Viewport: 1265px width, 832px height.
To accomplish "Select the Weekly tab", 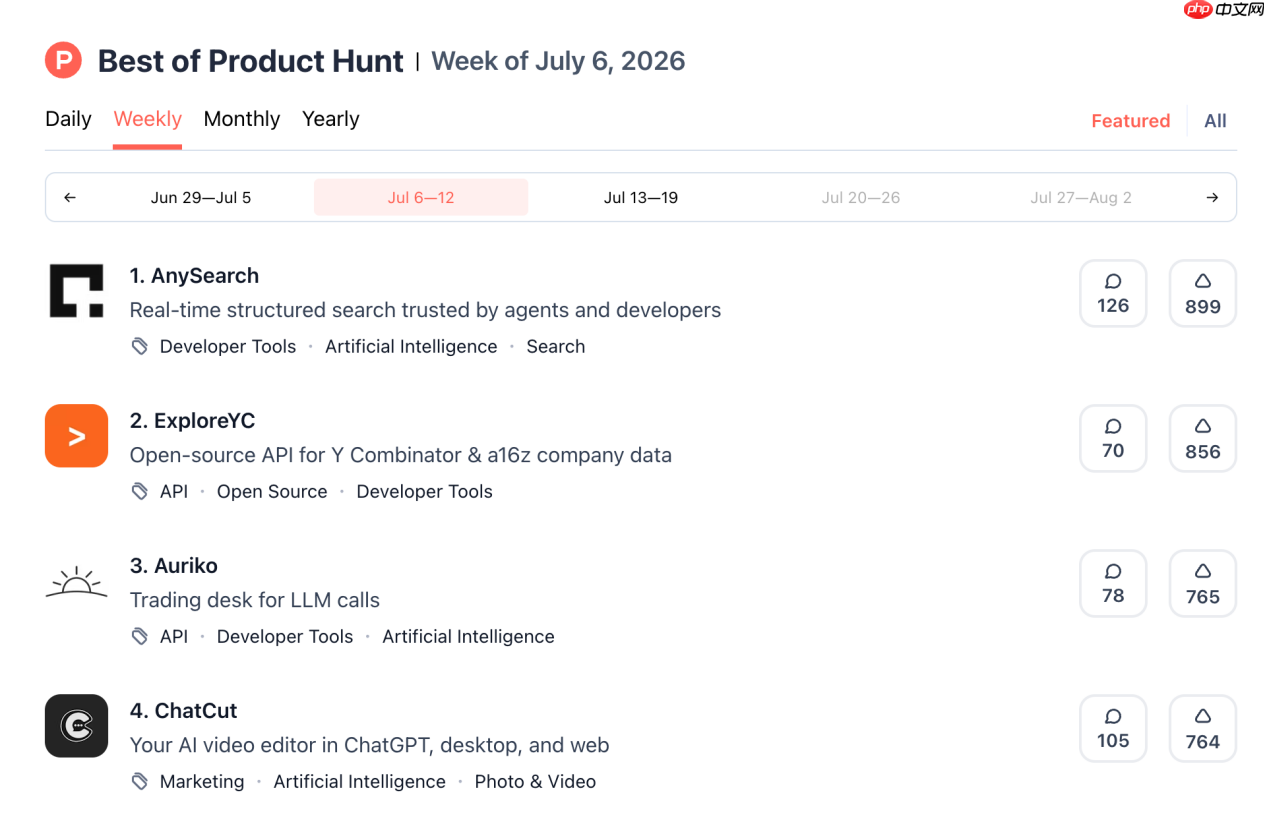I will (147, 119).
